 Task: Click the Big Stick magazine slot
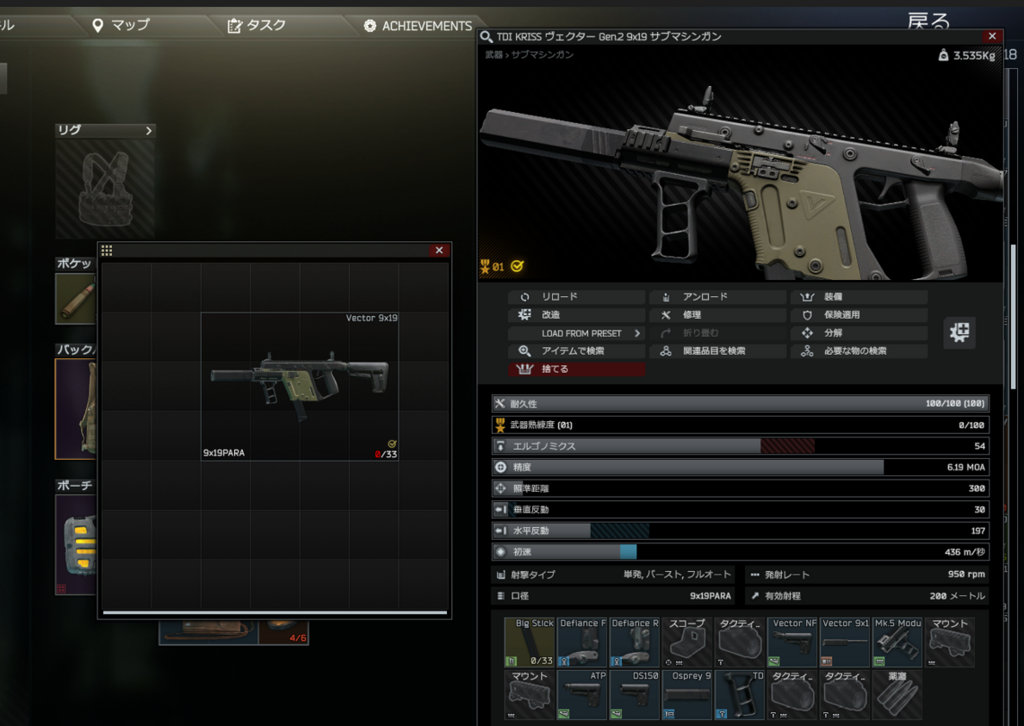tap(529, 642)
